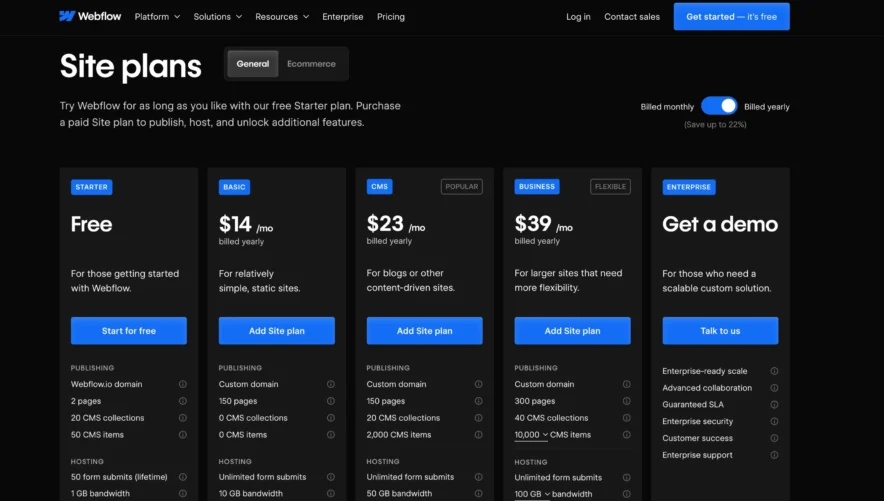Show info for 1 GB bandwidth

tap(183, 494)
